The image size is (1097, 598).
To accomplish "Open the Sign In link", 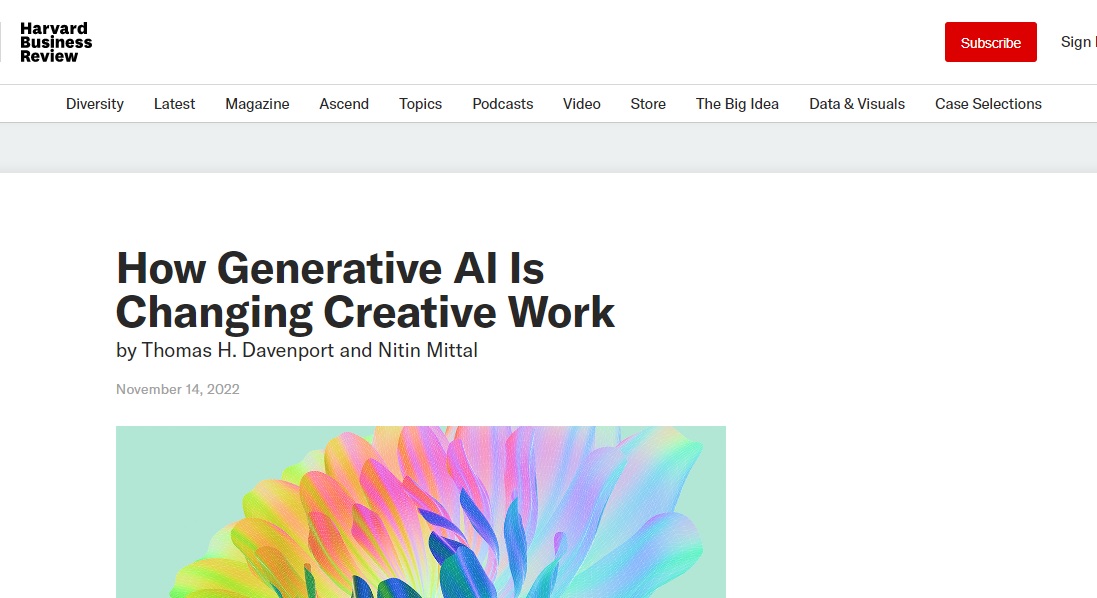I will (x=1077, y=42).
